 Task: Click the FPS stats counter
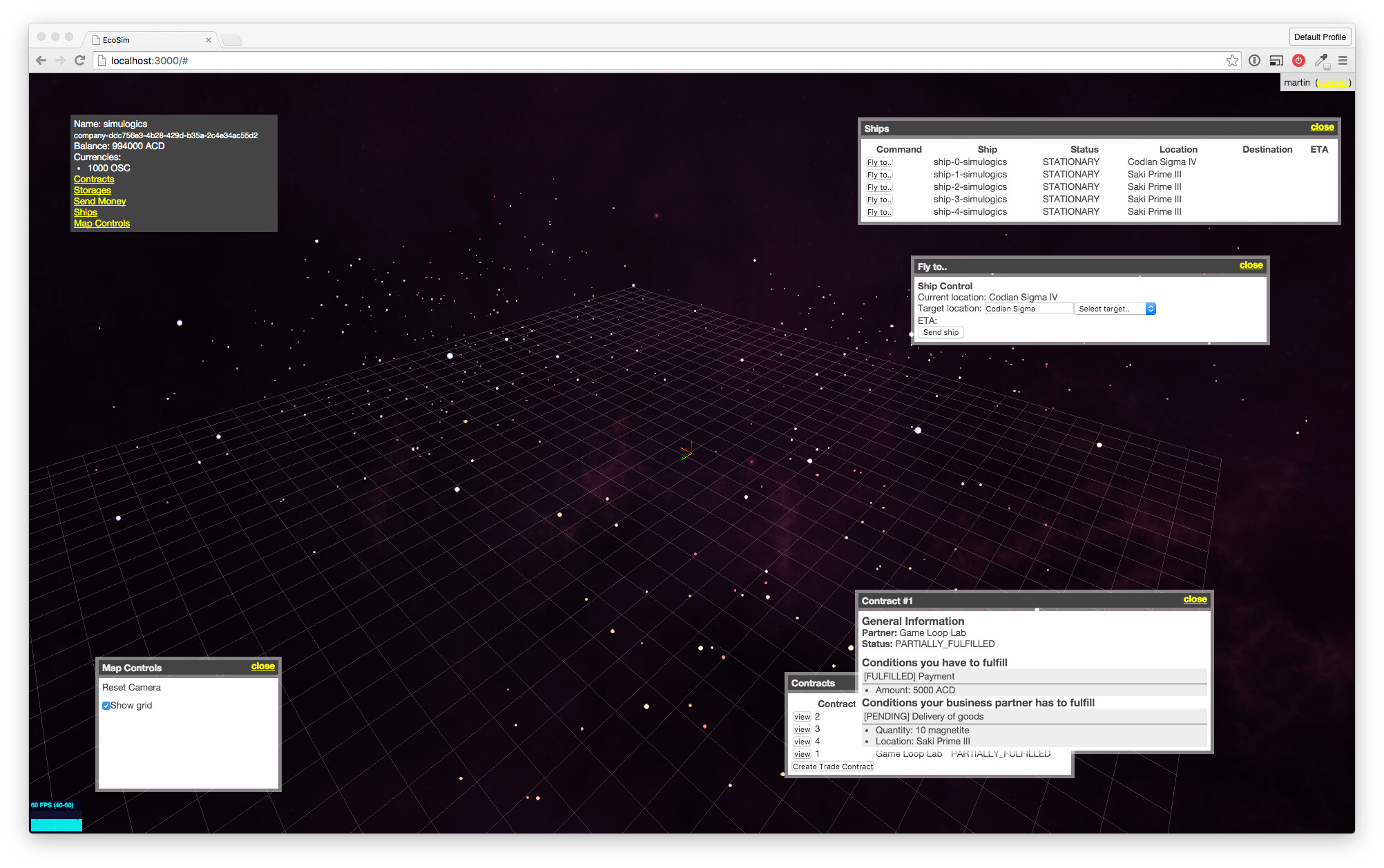point(57,816)
